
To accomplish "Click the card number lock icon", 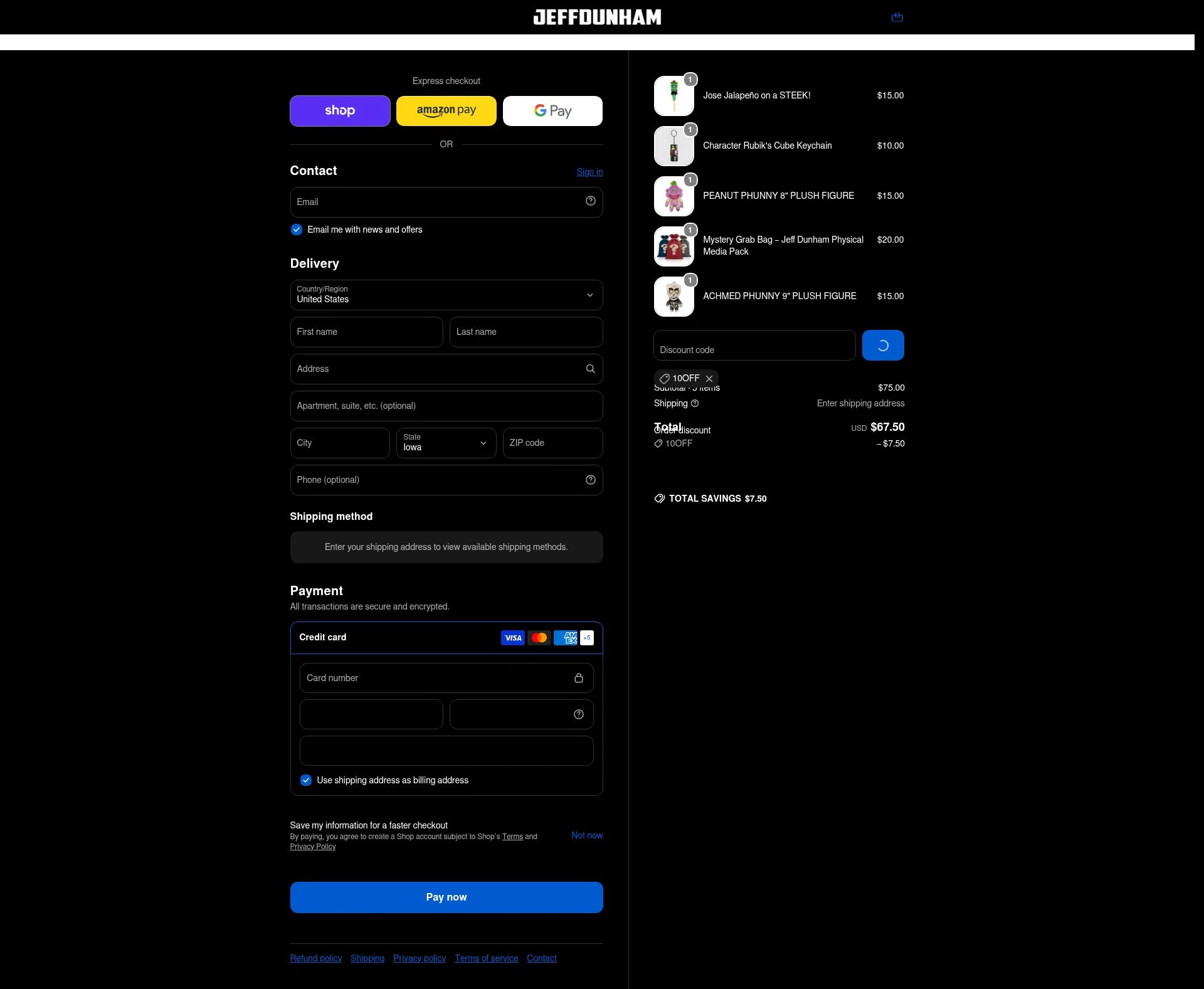I will click(x=578, y=678).
